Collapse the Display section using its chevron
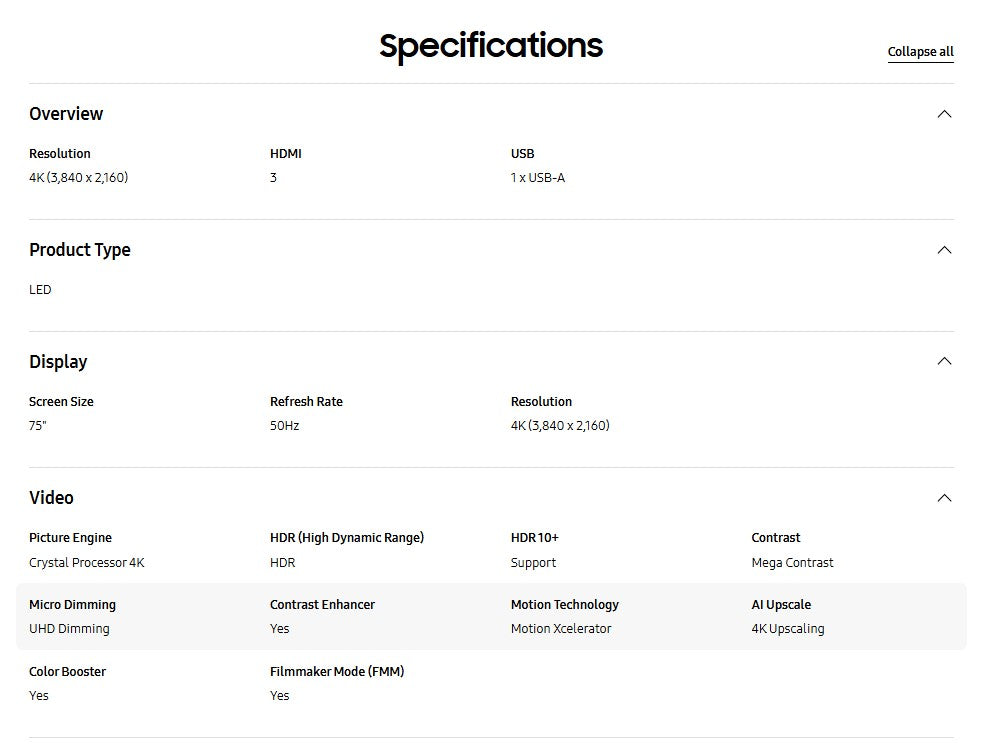The image size is (1000, 746). 943,361
